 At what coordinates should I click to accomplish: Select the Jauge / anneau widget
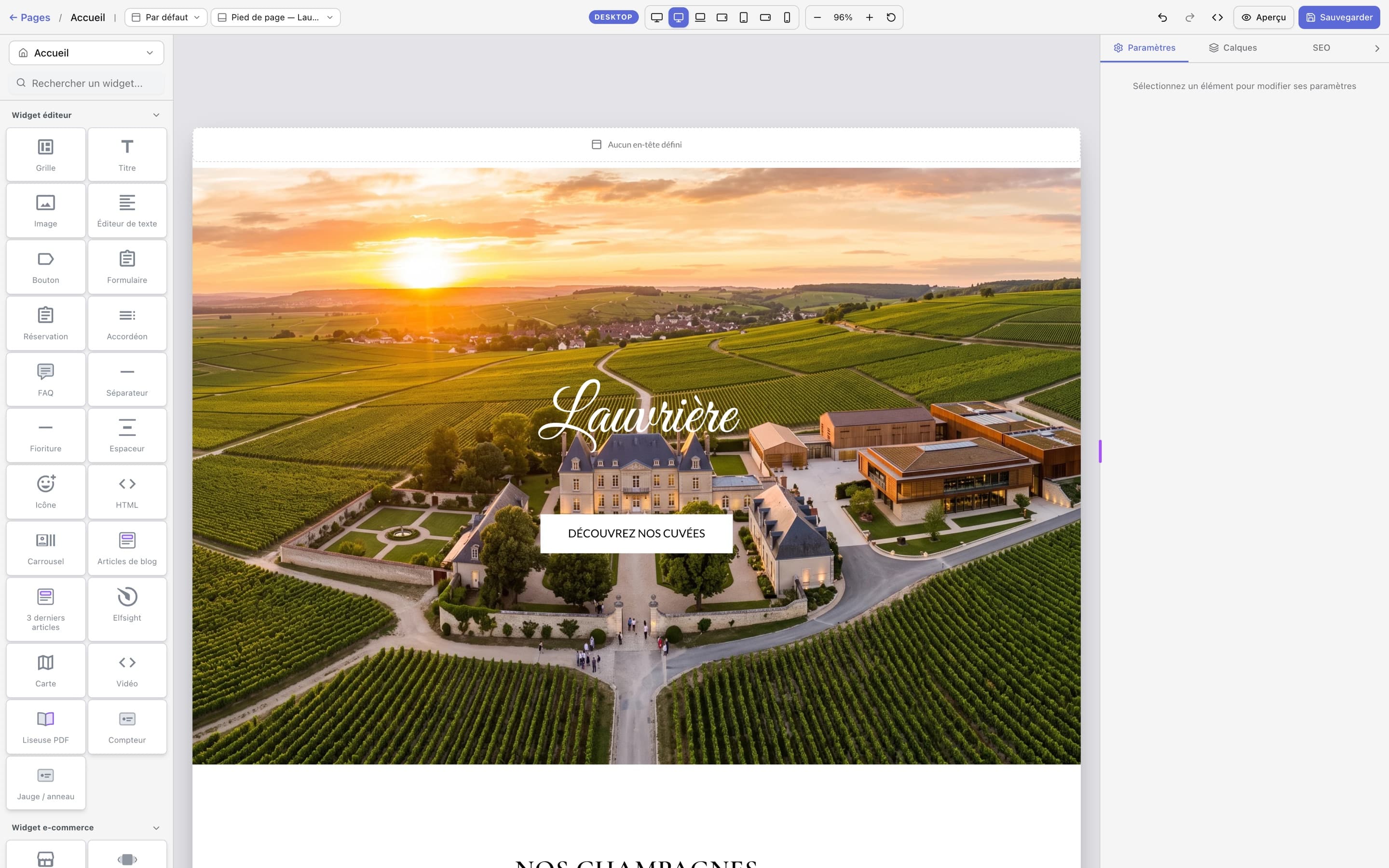coord(46,783)
